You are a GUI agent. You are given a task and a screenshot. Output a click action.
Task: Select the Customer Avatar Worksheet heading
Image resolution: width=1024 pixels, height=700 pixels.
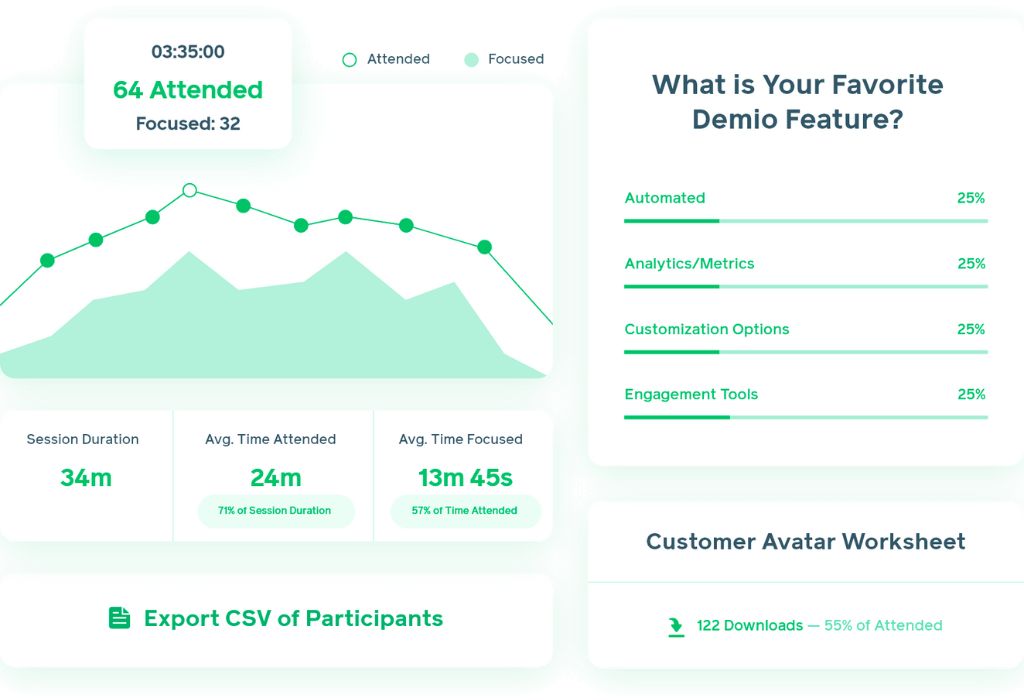(x=805, y=542)
